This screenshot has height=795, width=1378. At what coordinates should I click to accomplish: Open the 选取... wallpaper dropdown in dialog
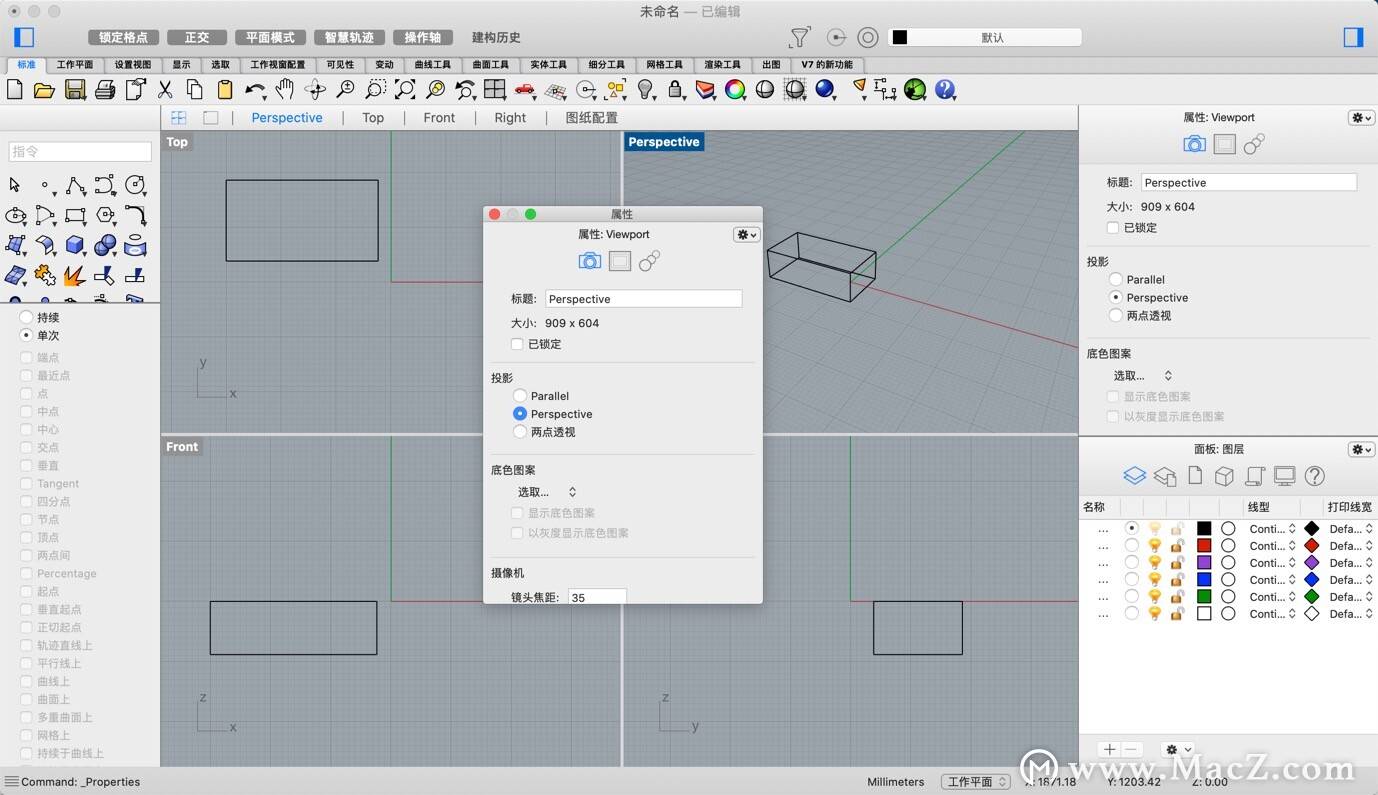click(546, 492)
